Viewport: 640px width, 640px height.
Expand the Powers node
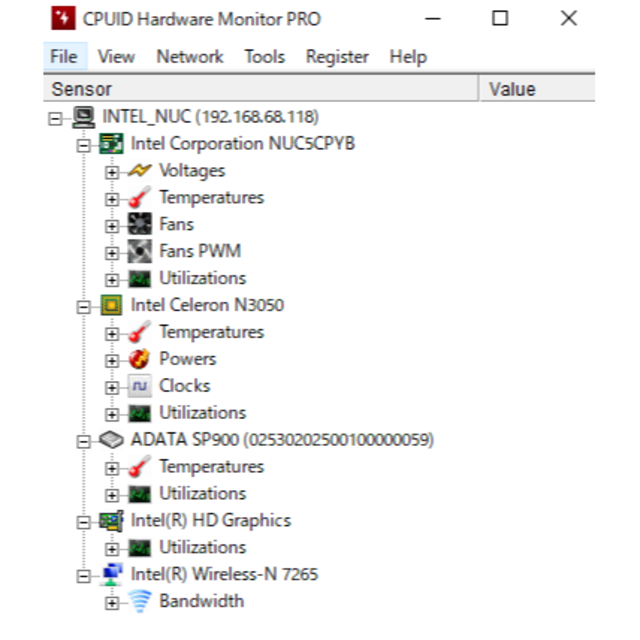coord(111,361)
